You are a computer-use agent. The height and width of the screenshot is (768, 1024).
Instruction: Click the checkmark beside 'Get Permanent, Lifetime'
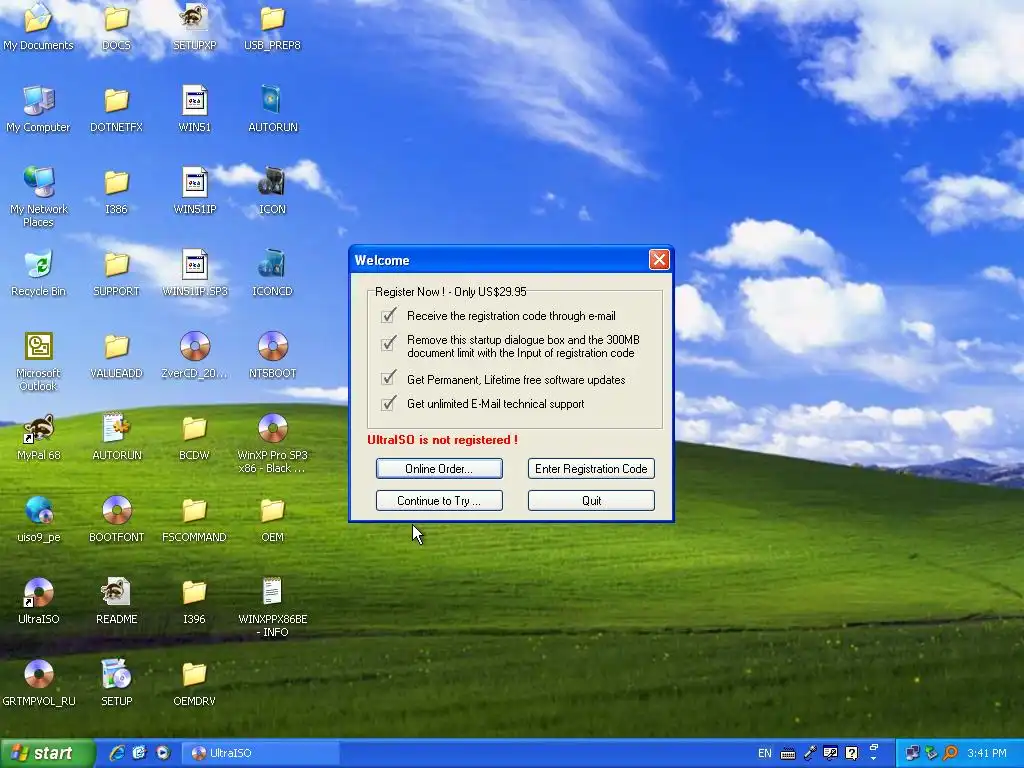[389, 377]
